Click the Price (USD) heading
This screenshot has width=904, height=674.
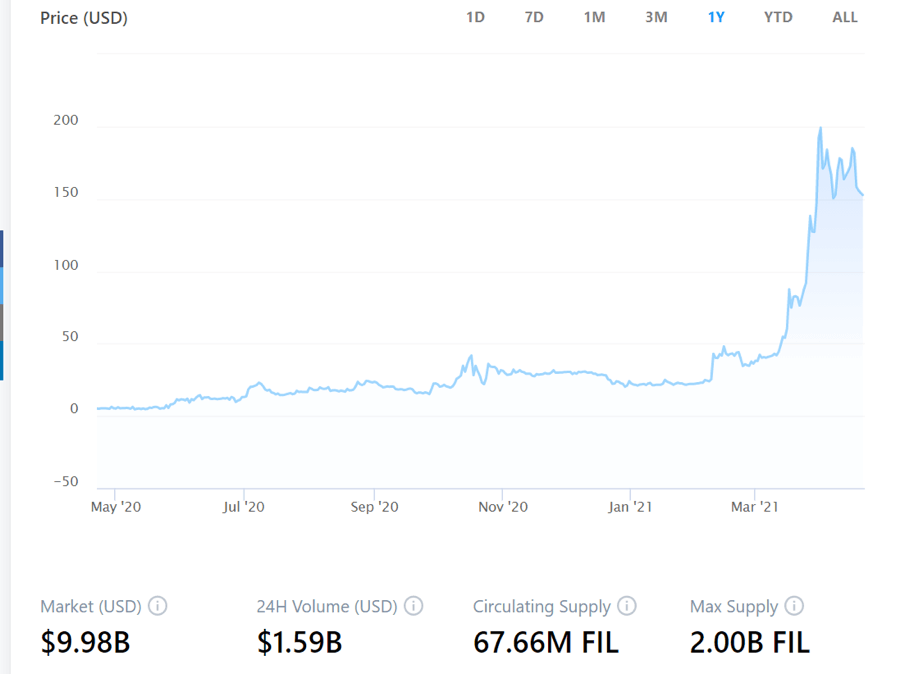84,17
